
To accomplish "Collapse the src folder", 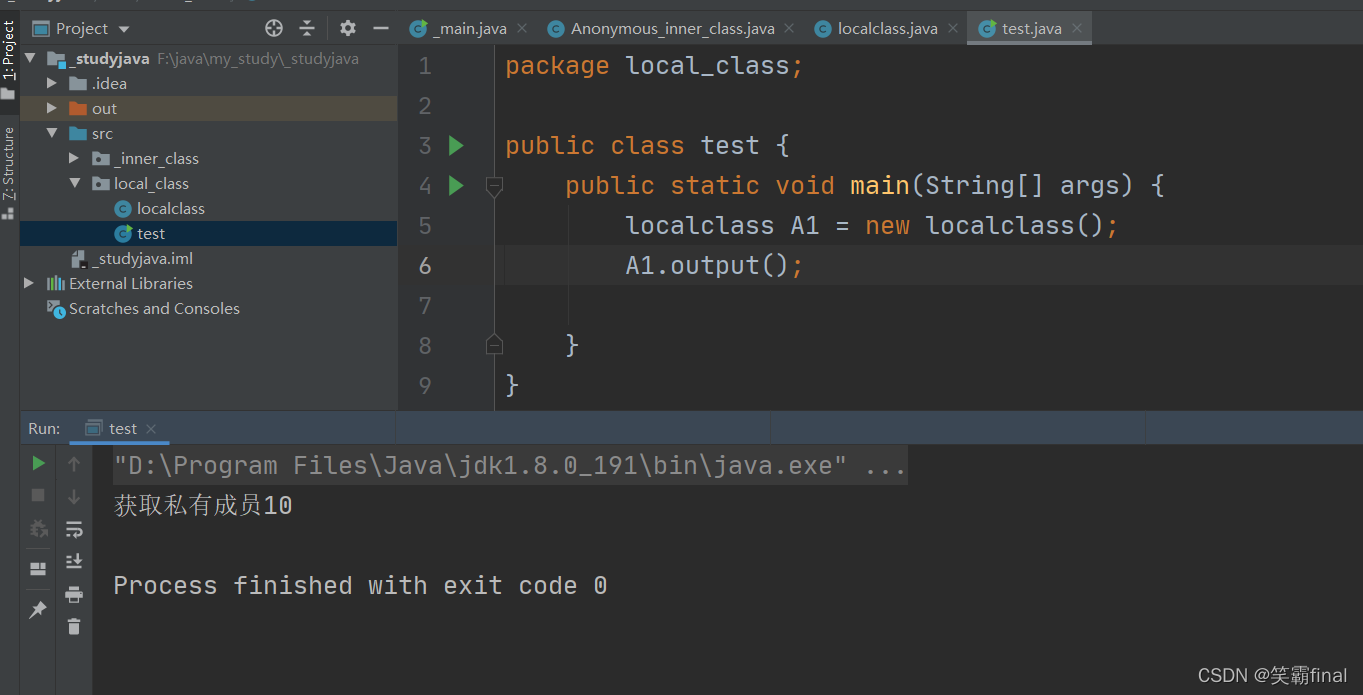I will coord(52,133).
